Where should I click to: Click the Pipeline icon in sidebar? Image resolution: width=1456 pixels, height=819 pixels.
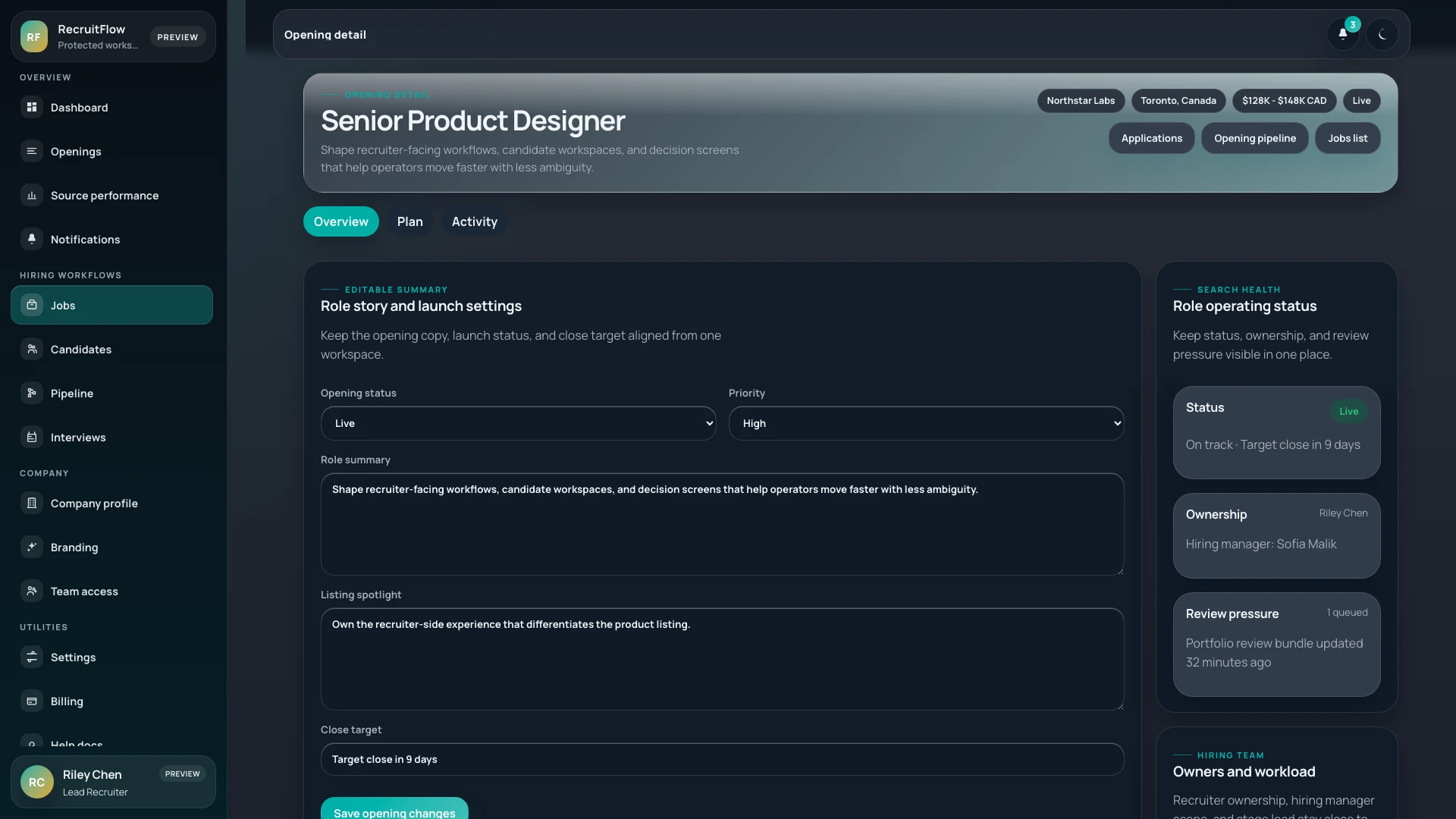point(32,394)
